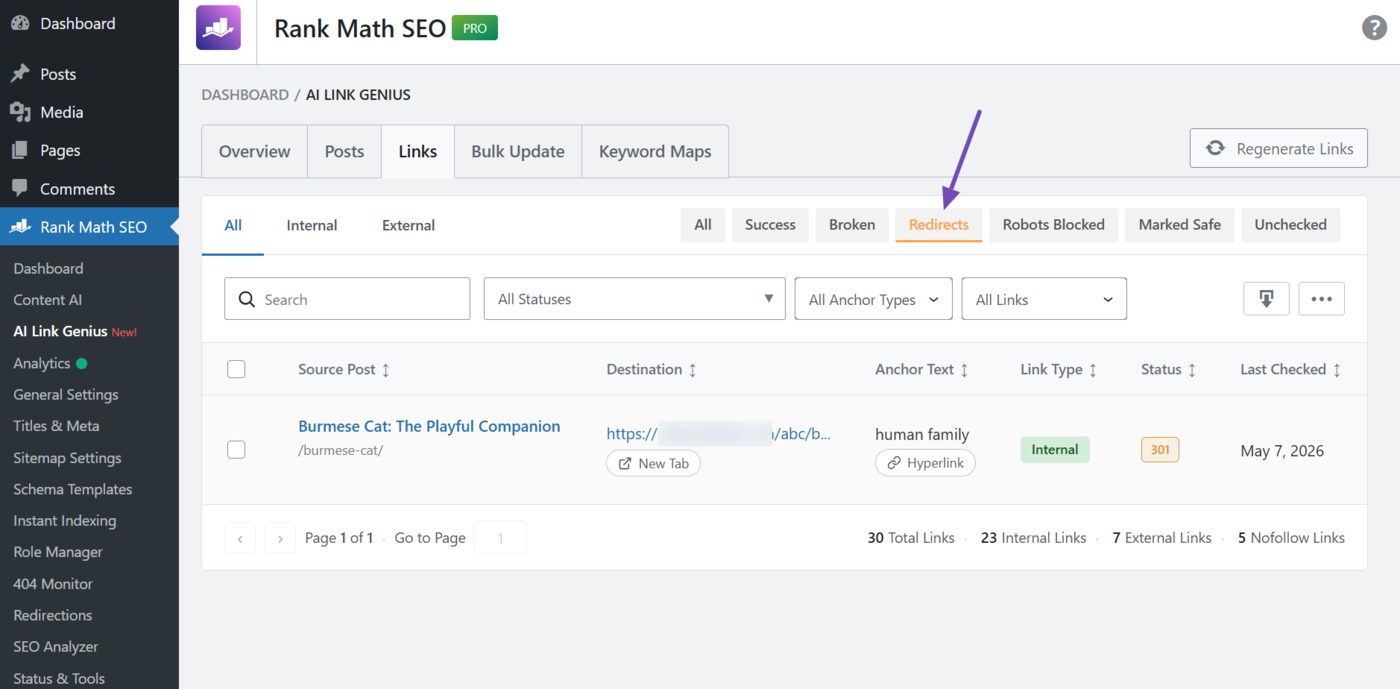Click the Rank Math logo icon
The height and width of the screenshot is (689, 1400).
(218, 28)
